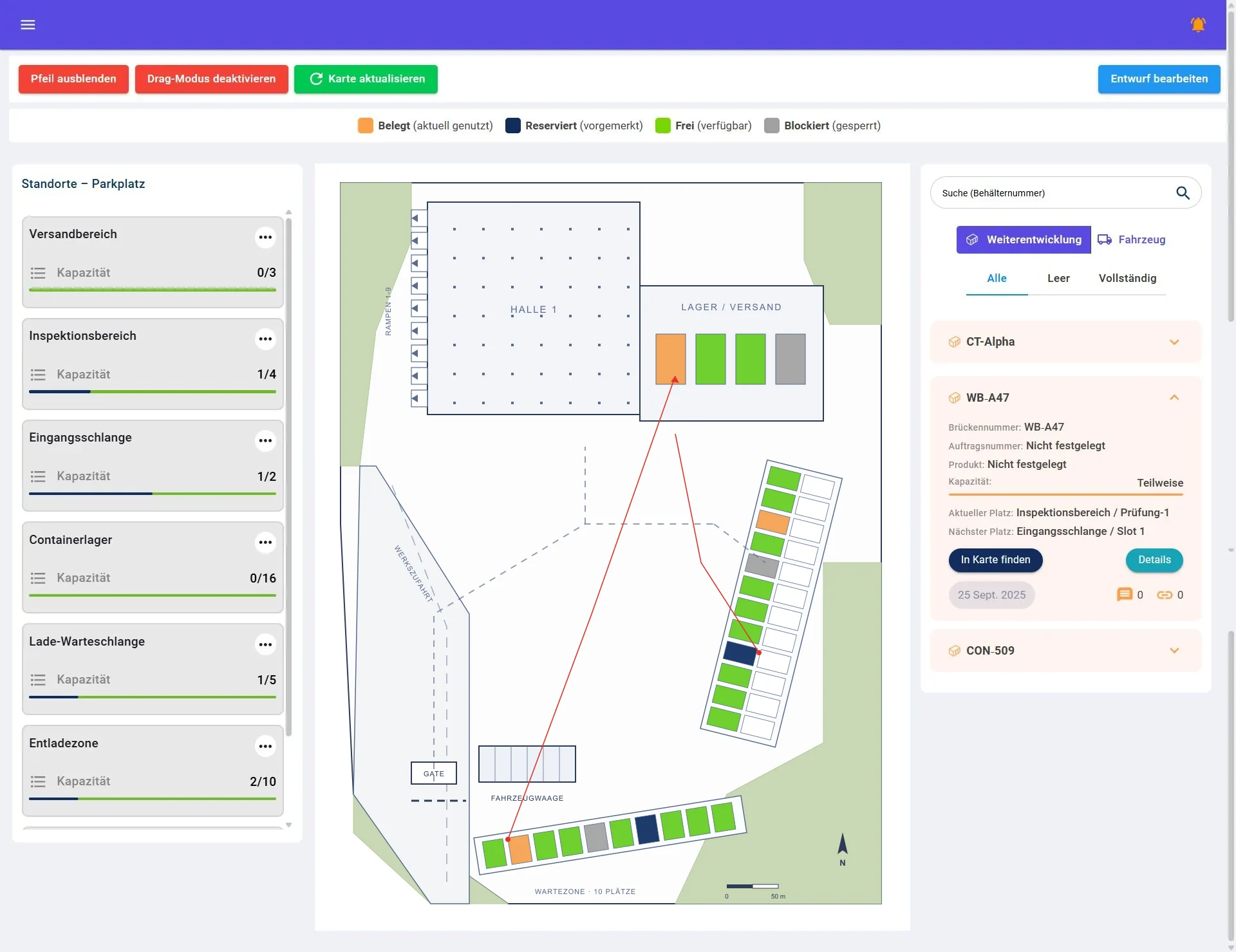Open Eingangsschlange three-dot options menu

pyautogui.click(x=265, y=440)
